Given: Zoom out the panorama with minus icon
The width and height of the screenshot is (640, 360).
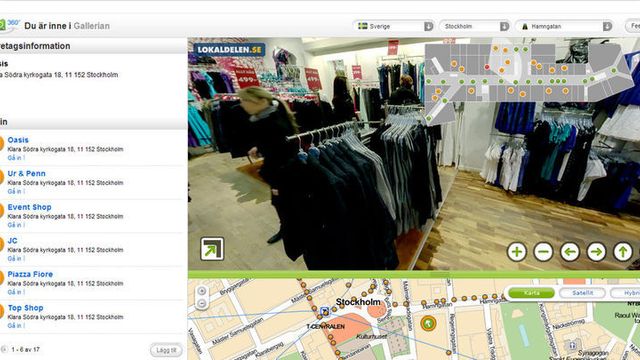Looking at the screenshot, I should pos(543,252).
